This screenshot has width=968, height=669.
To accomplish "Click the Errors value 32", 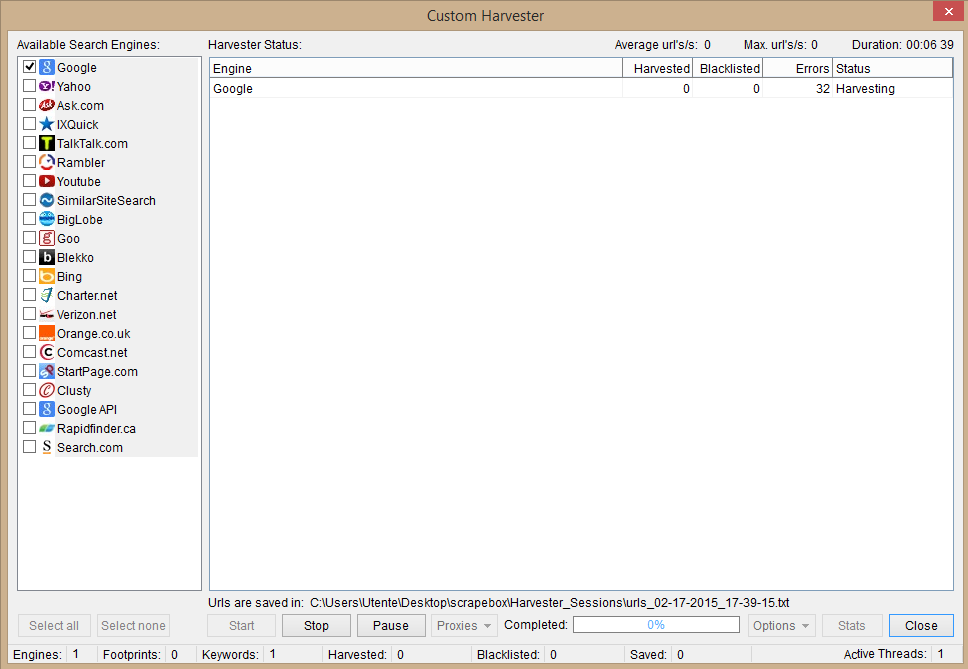I will click(822, 88).
